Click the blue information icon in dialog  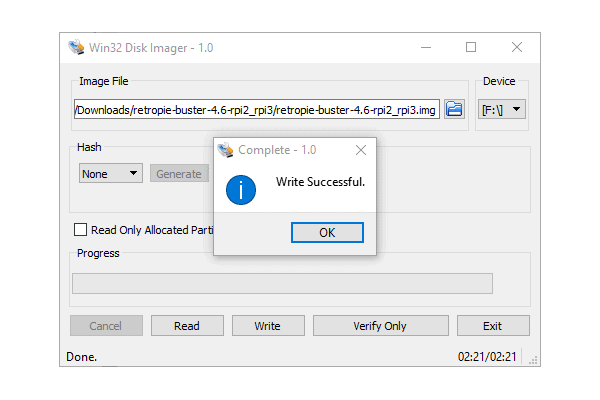(241, 190)
